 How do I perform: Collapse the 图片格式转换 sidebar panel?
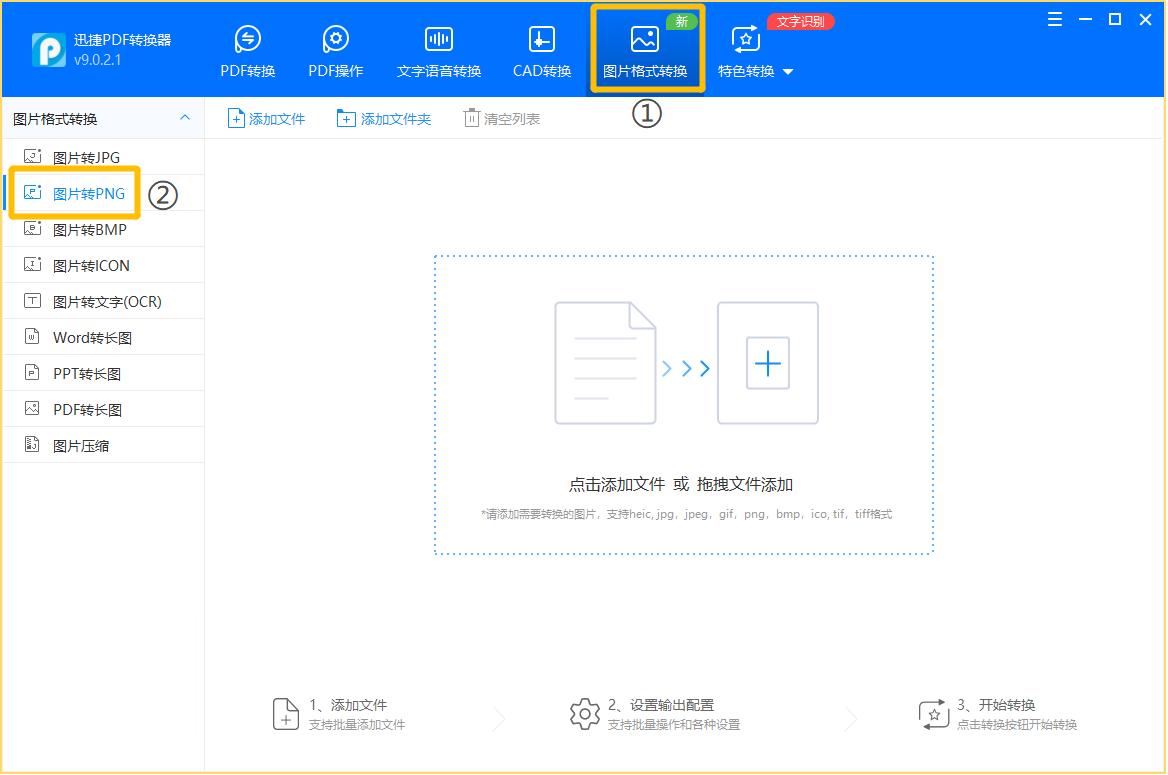coord(186,117)
